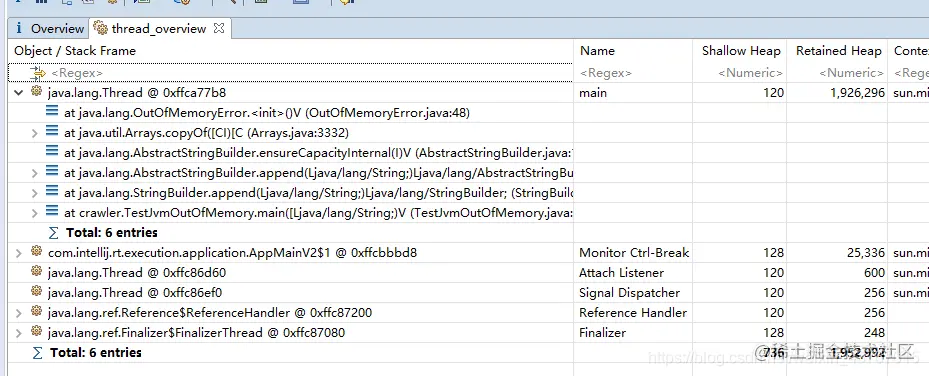Expand the Arrays.copyOf stack frame
Image resolution: width=929 pixels, height=376 pixels.
(34, 133)
